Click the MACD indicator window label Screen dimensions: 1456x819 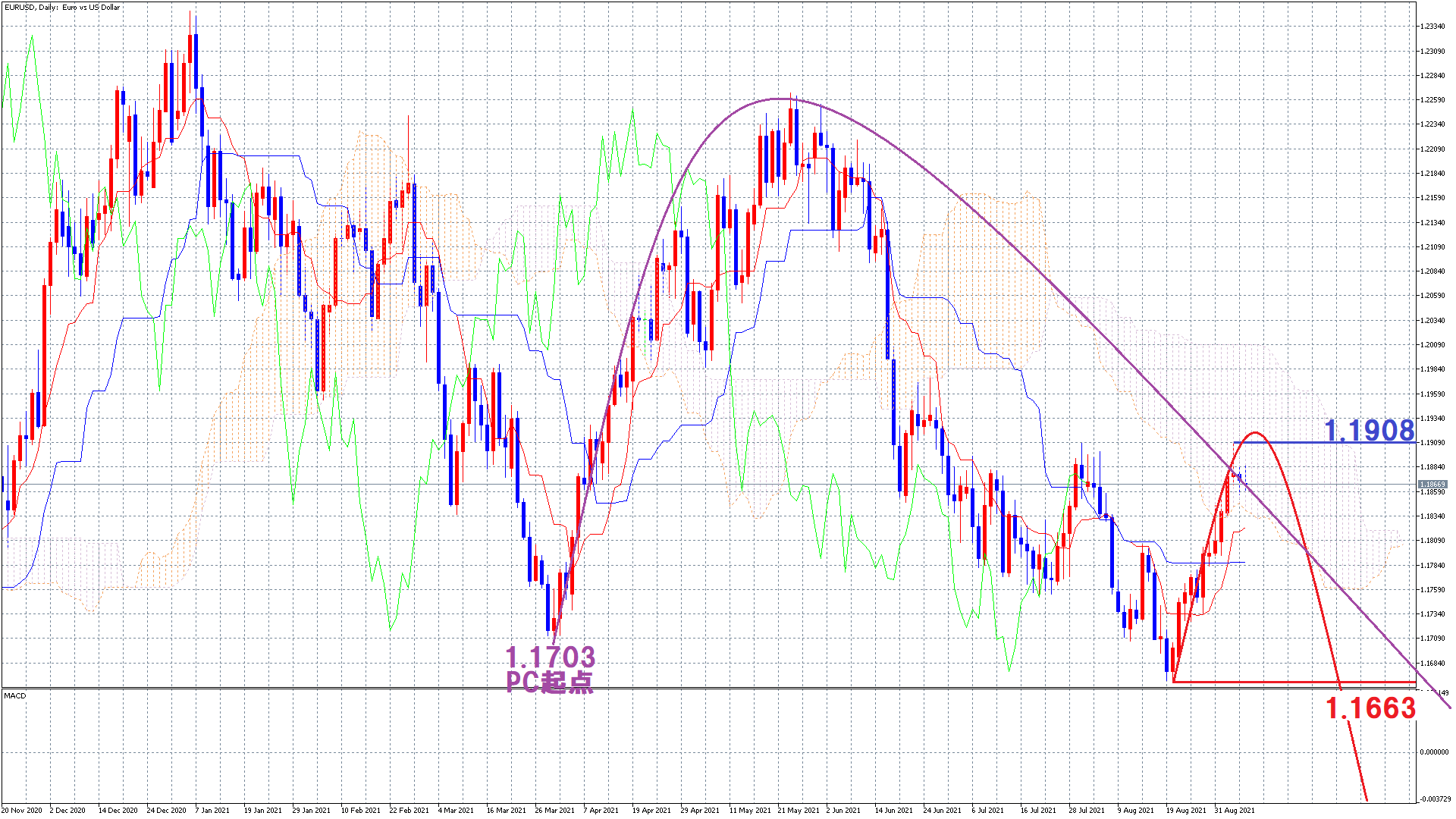[15, 695]
